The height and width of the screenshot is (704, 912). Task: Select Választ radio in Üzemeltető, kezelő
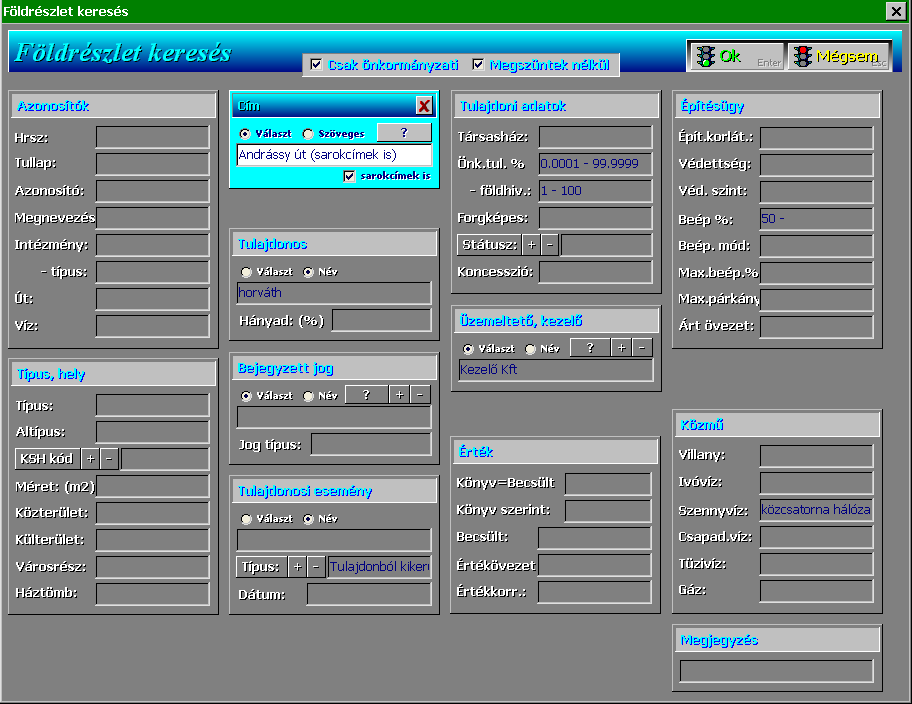point(468,349)
